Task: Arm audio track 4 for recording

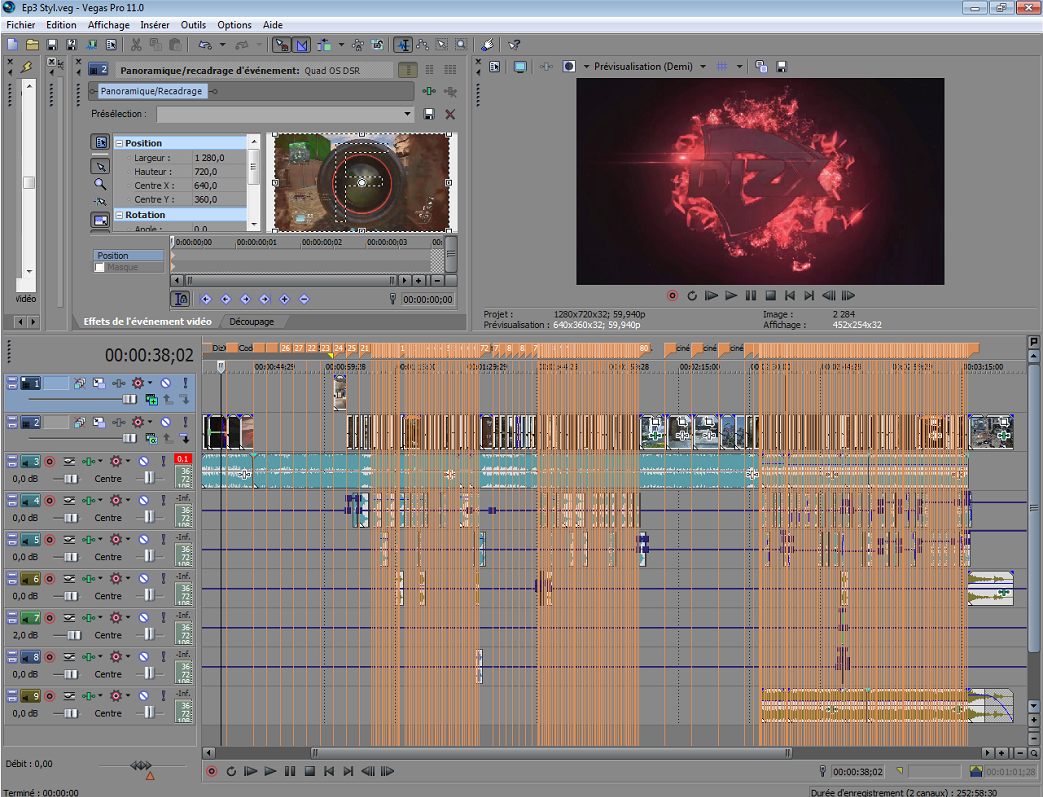Action: pyautogui.click(x=49, y=500)
